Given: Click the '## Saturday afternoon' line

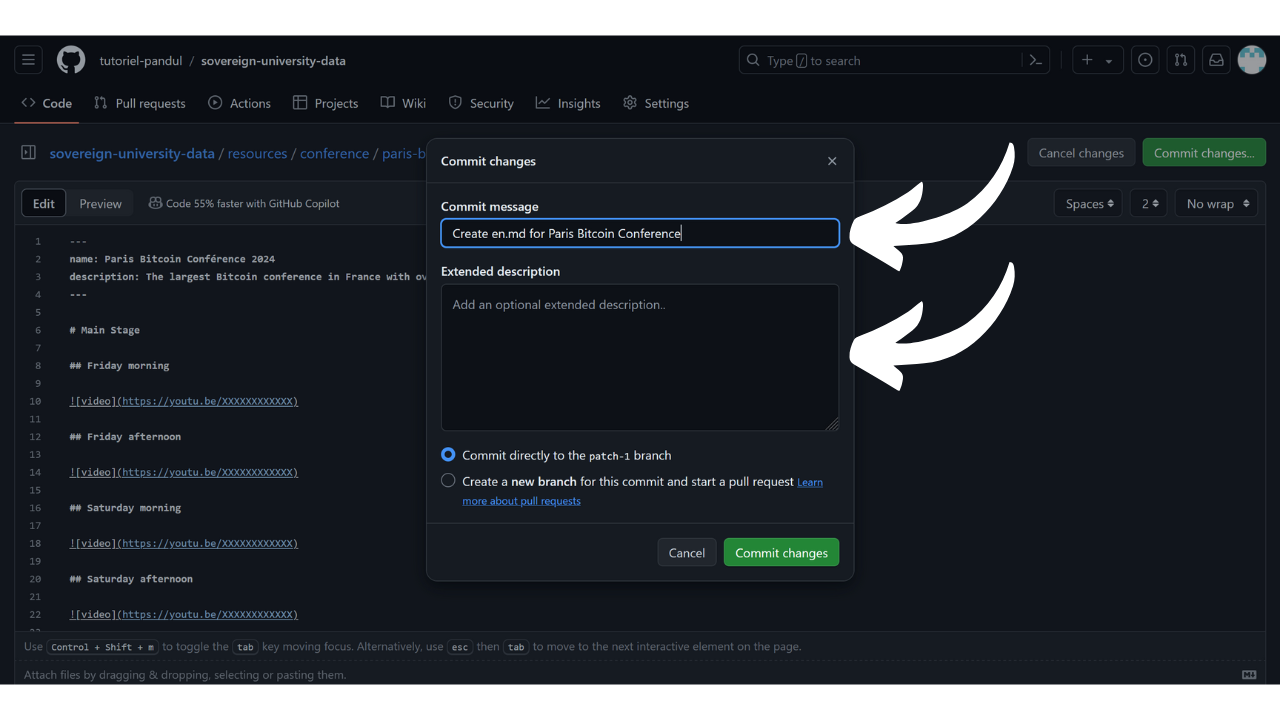Looking at the screenshot, I should tap(131, 579).
